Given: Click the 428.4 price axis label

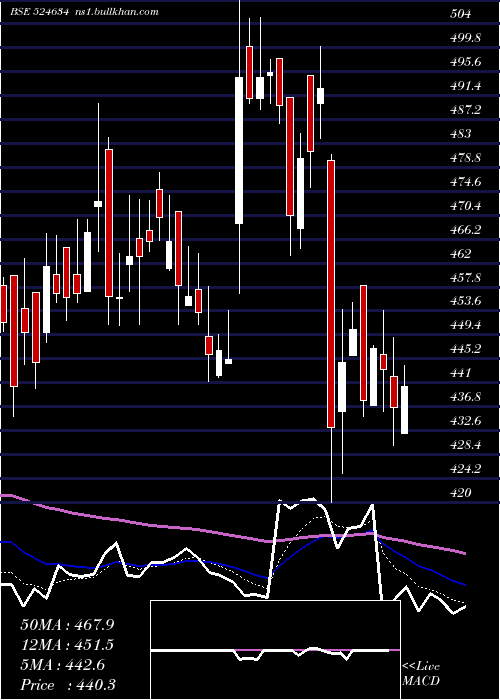Looking at the screenshot, I should [466, 445].
